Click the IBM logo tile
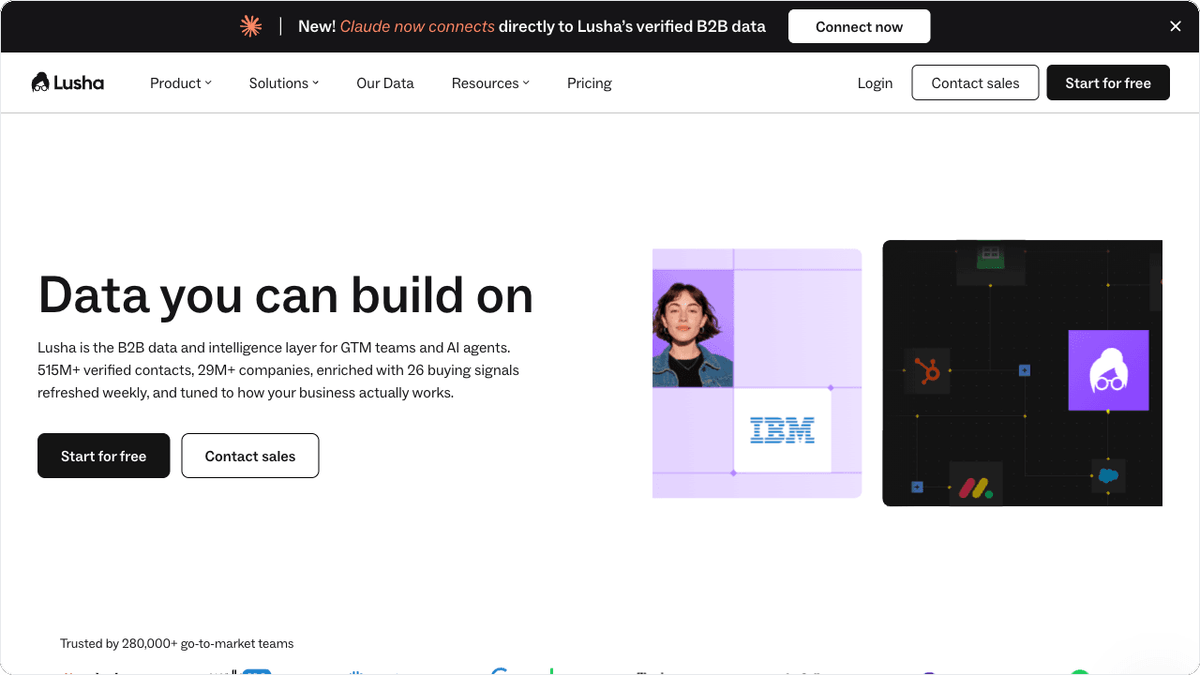This screenshot has height=675, width=1200. (x=782, y=431)
